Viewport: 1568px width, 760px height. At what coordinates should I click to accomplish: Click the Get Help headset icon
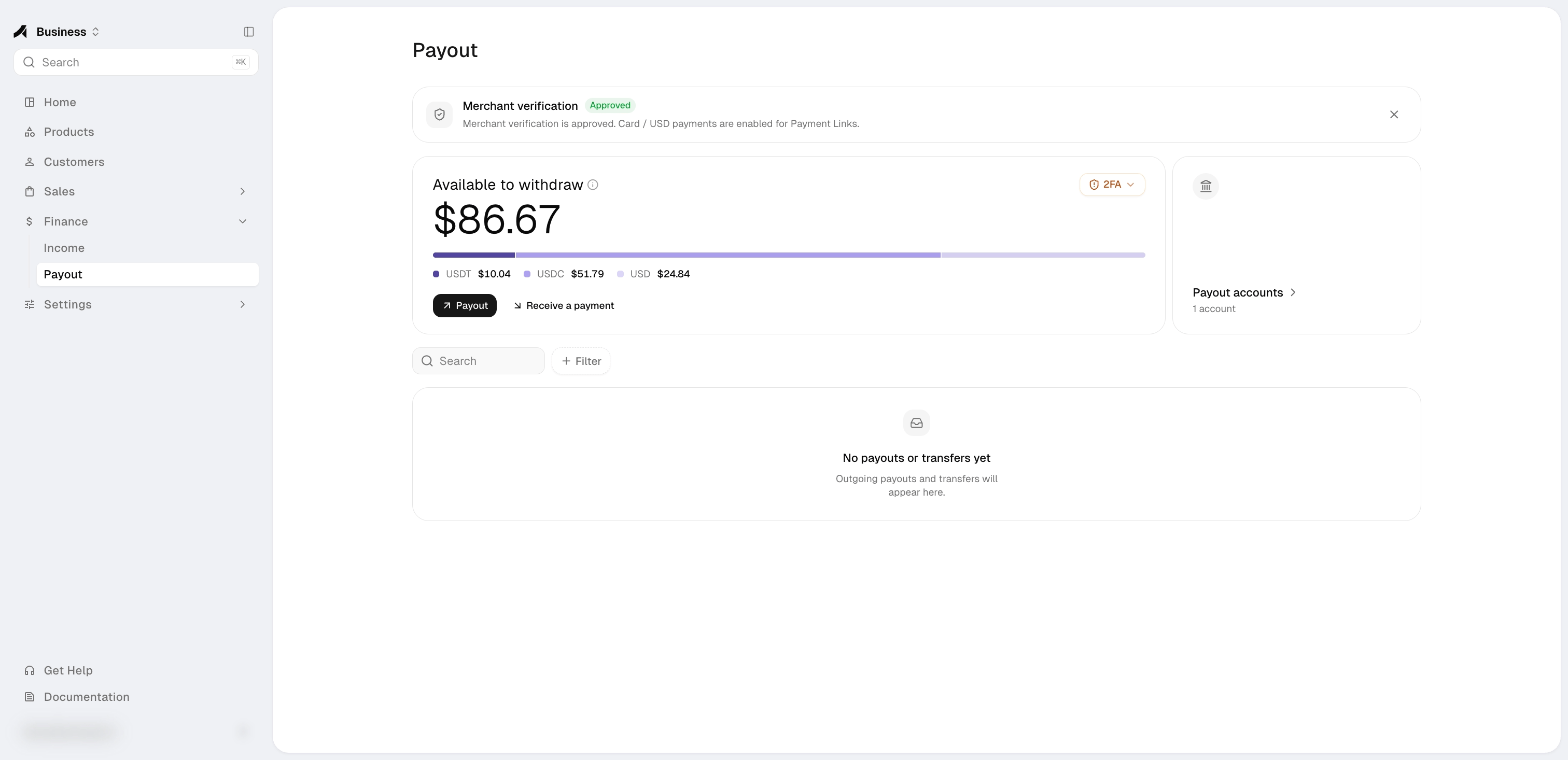(x=29, y=670)
